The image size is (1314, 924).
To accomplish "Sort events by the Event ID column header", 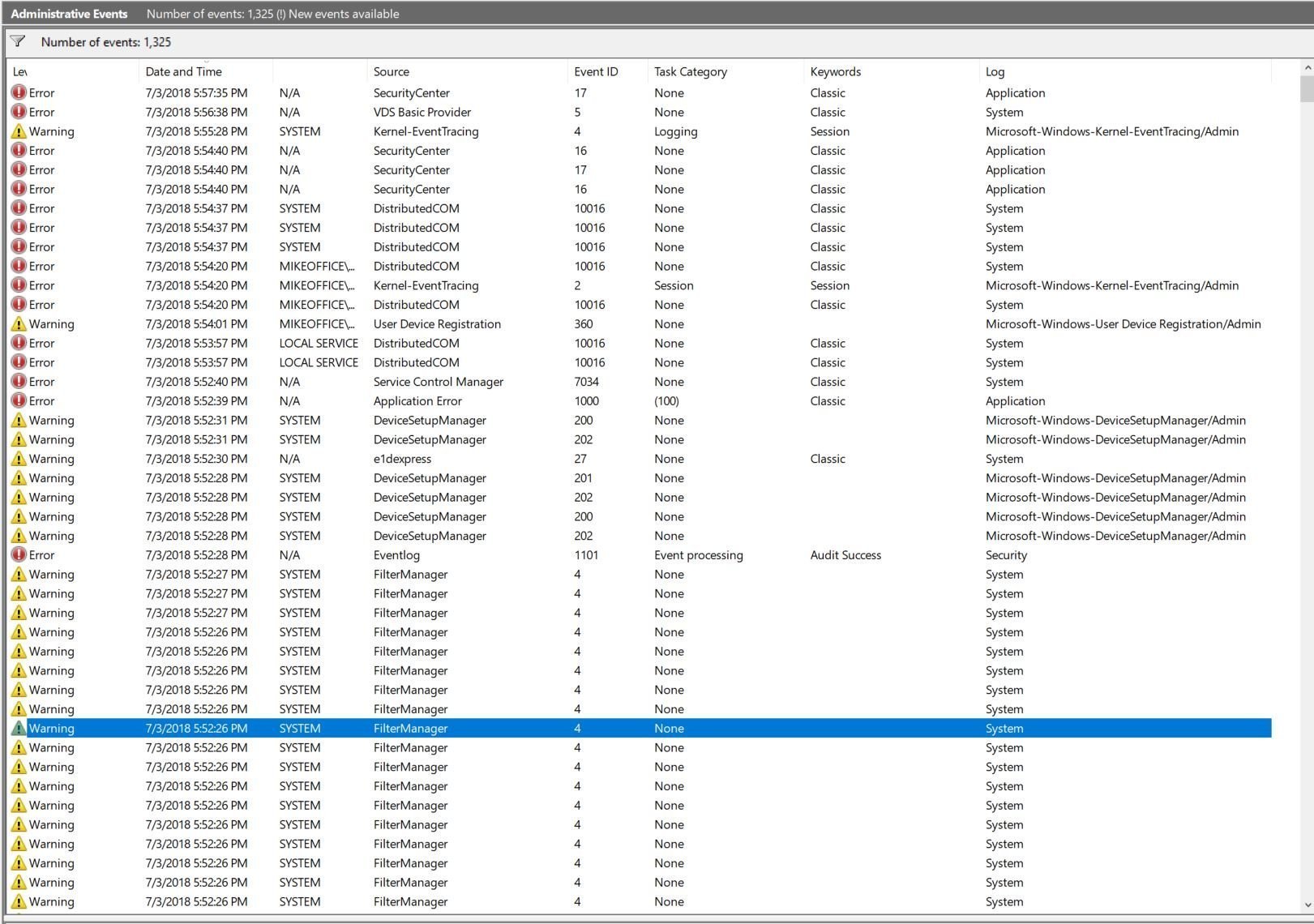I will coord(596,71).
